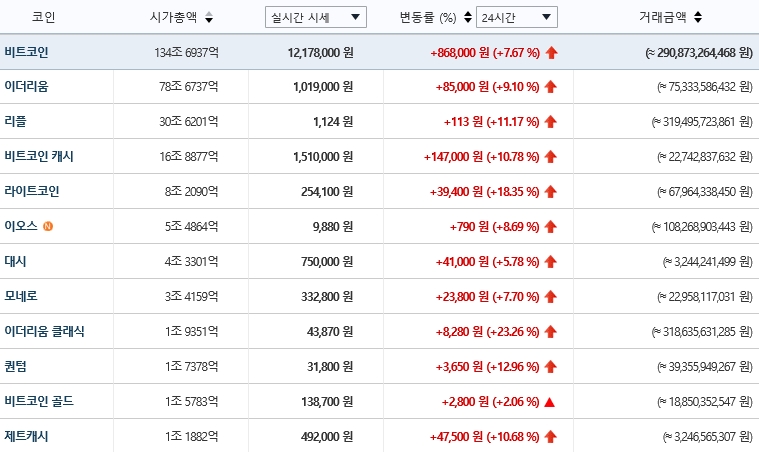Open the 비트코인 coin link
This screenshot has height=452, width=759.
click(x=26, y=52)
